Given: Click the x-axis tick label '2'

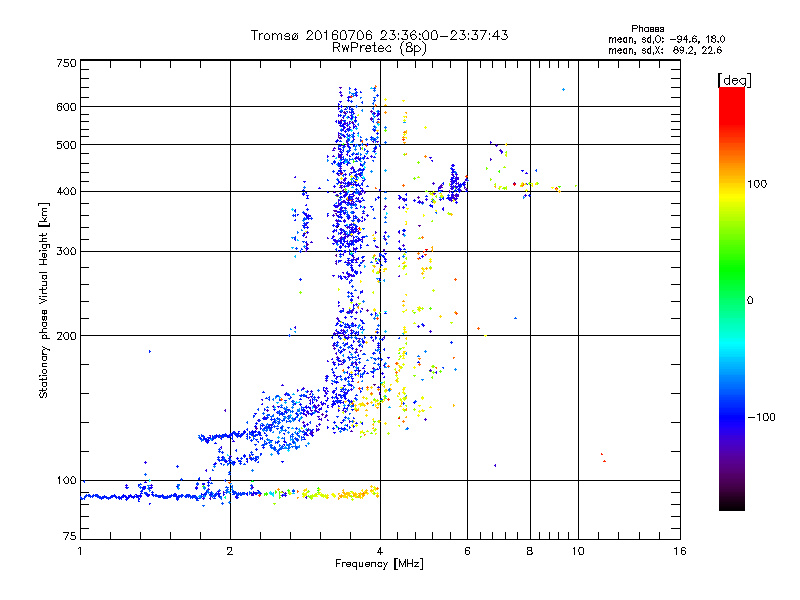Looking at the screenshot, I should pos(230,551).
